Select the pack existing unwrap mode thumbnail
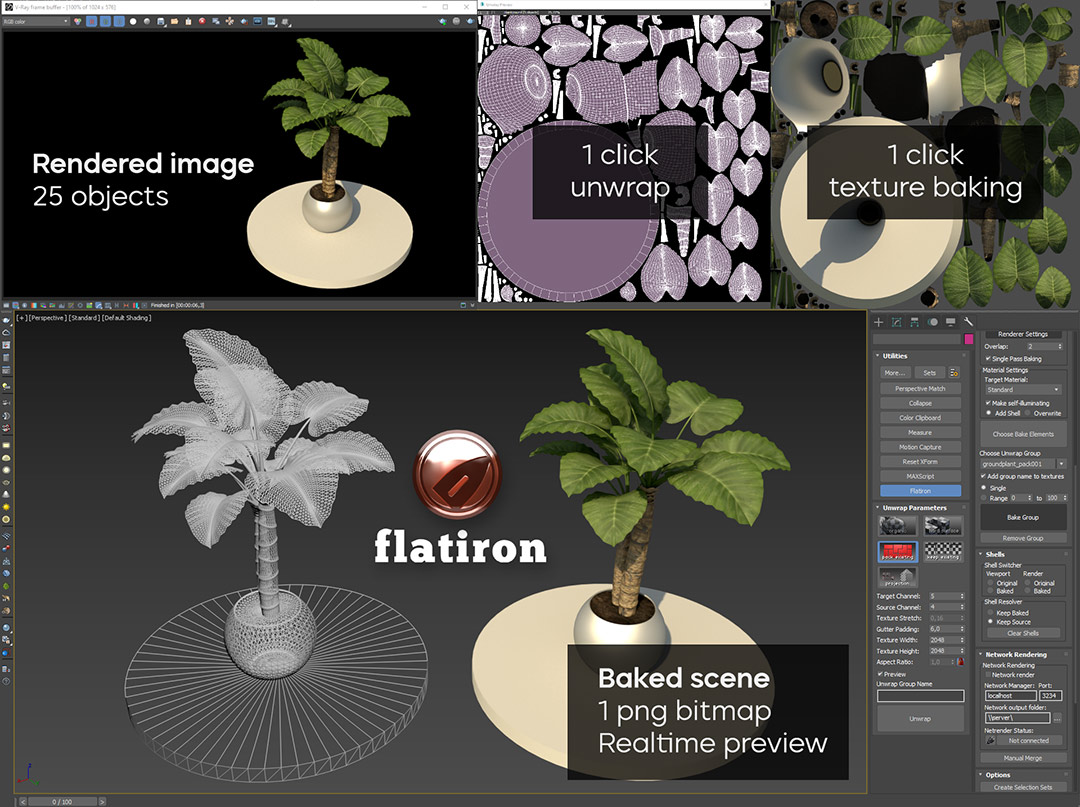 pyautogui.click(x=897, y=552)
